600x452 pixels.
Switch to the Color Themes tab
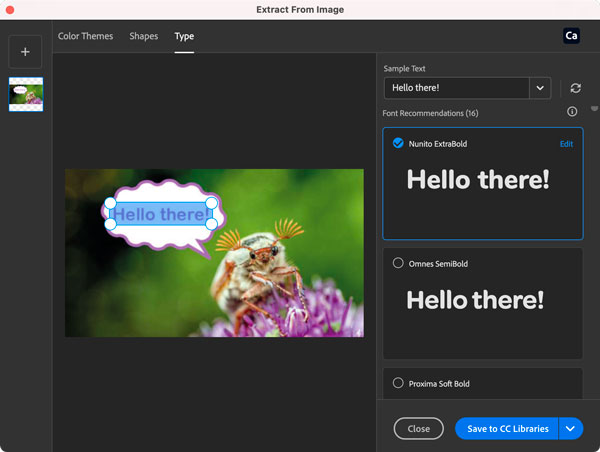click(x=85, y=36)
